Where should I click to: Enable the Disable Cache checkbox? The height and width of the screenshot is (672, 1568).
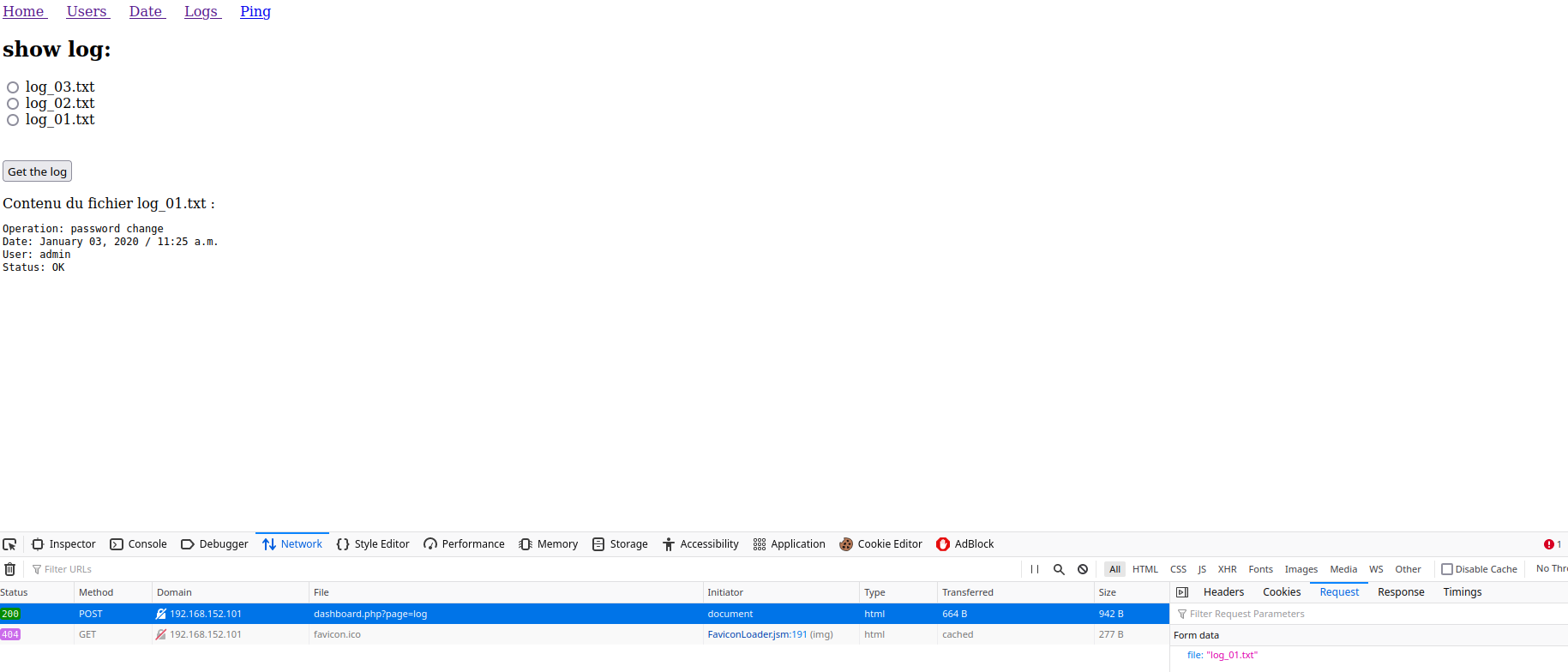click(x=1447, y=569)
